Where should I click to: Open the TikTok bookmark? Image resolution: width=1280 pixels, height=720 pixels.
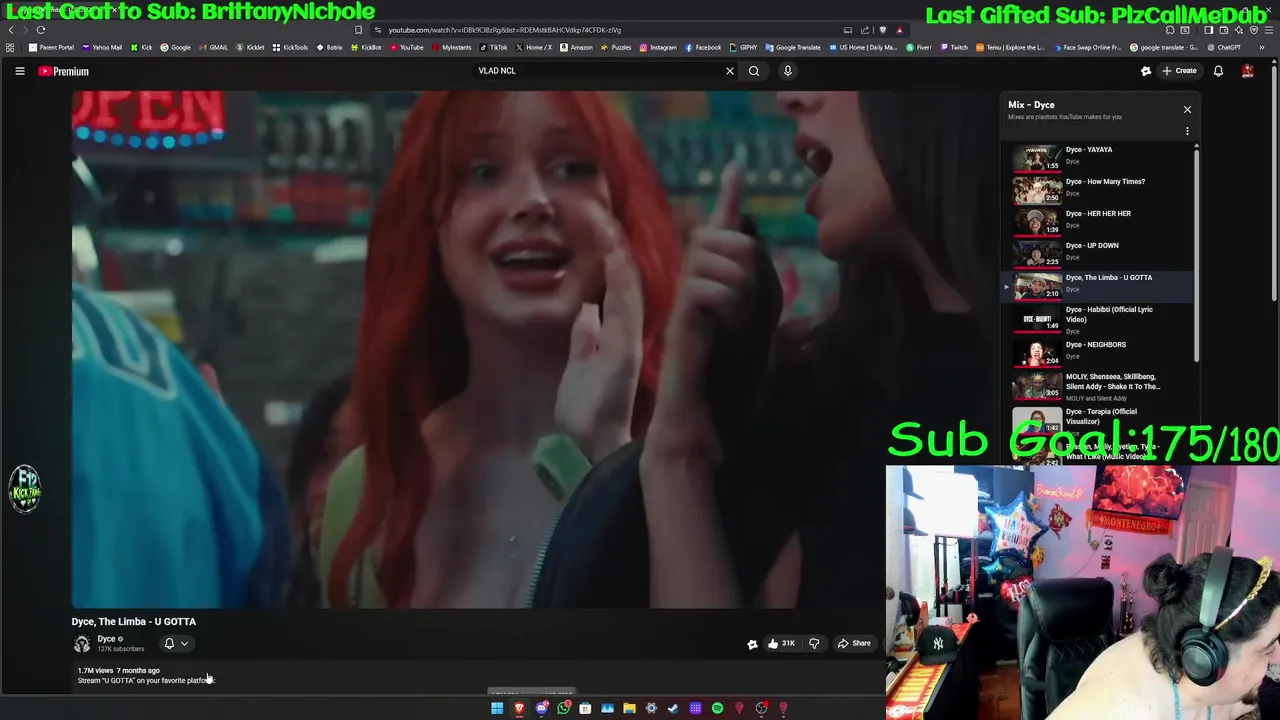coord(494,47)
